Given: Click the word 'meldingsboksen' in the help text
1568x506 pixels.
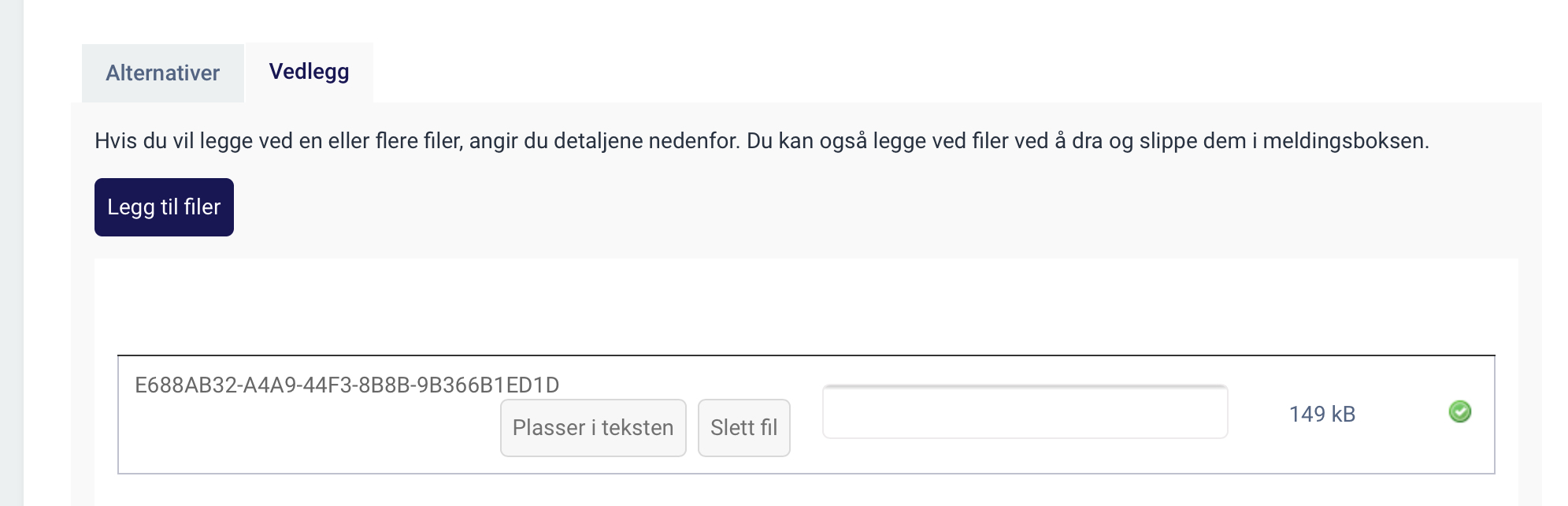Looking at the screenshot, I should pos(1344,141).
